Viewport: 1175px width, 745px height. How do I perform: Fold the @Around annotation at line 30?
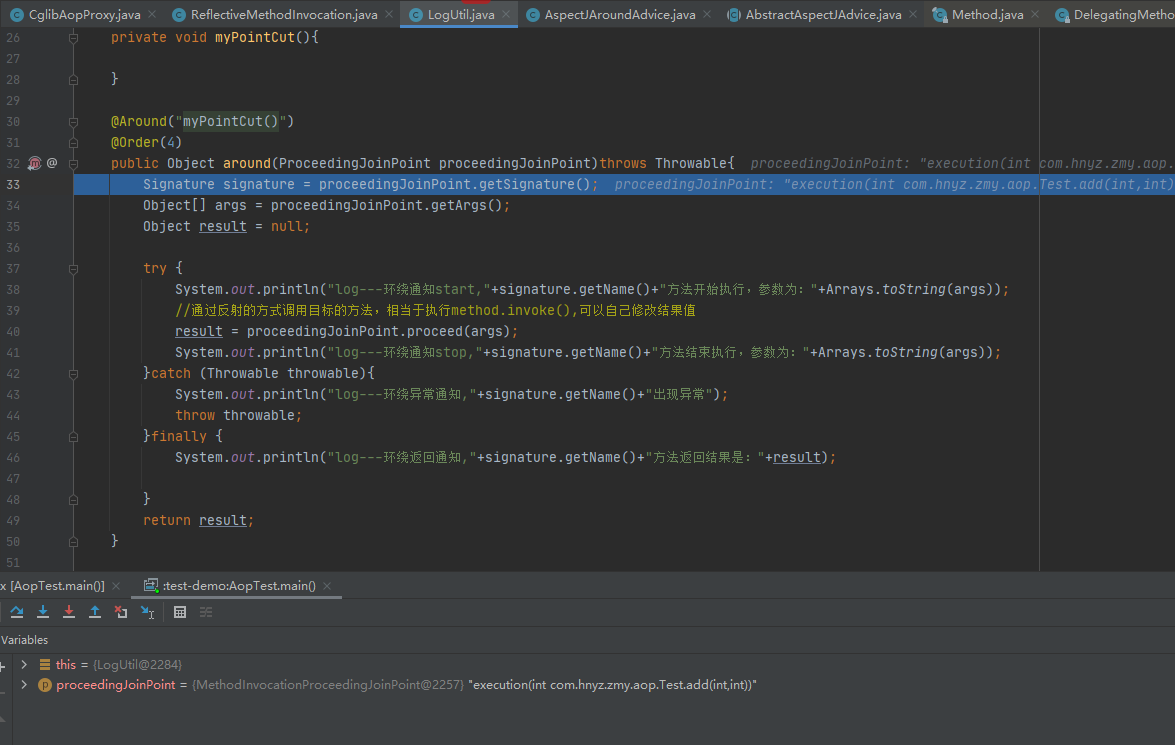tap(73, 121)
